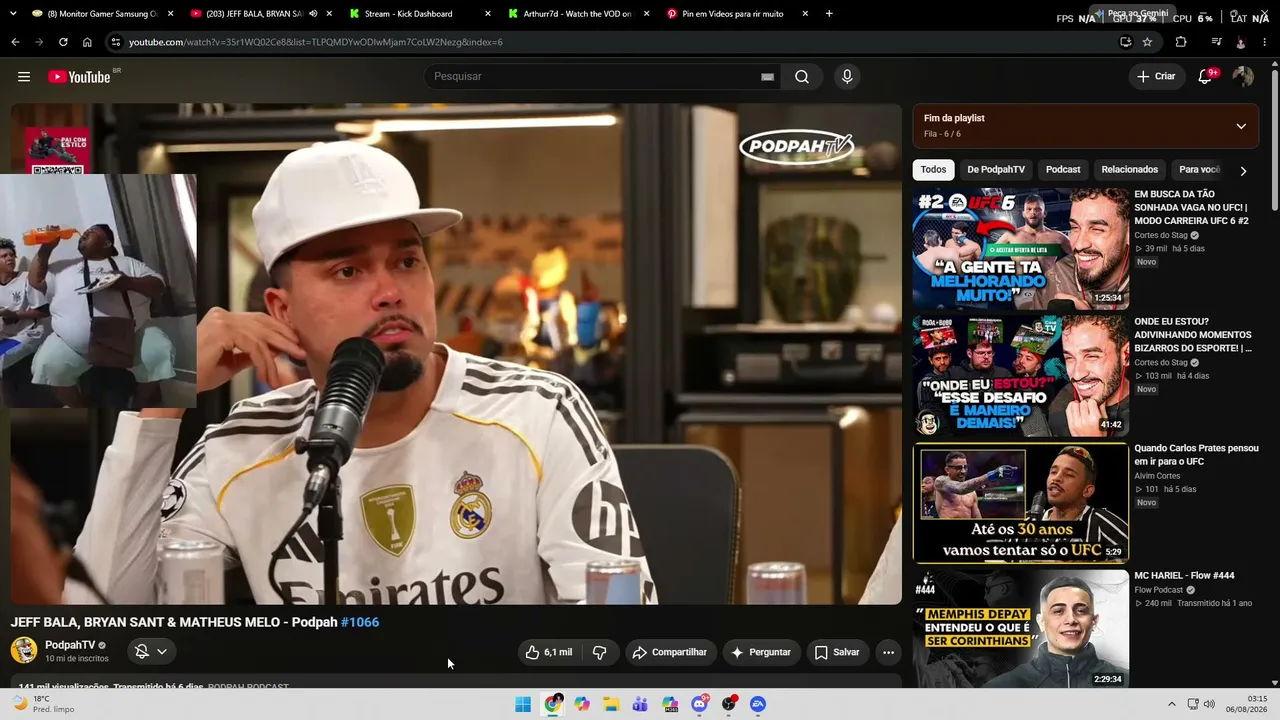Open the Windows Start menu
Screen dimensions: 1280x720
[x=523, y=704]
